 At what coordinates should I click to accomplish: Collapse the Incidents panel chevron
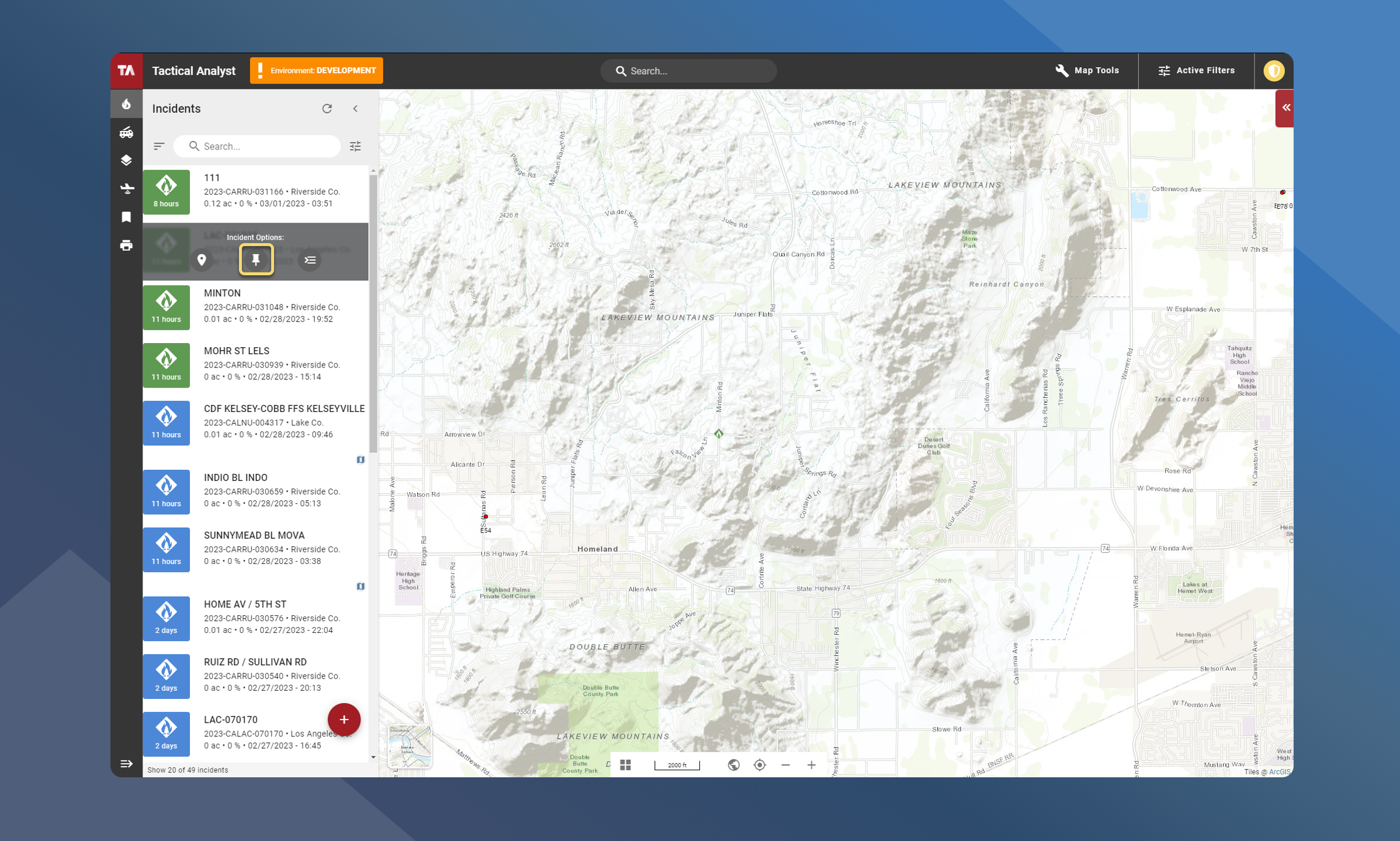tap(355, 109)
